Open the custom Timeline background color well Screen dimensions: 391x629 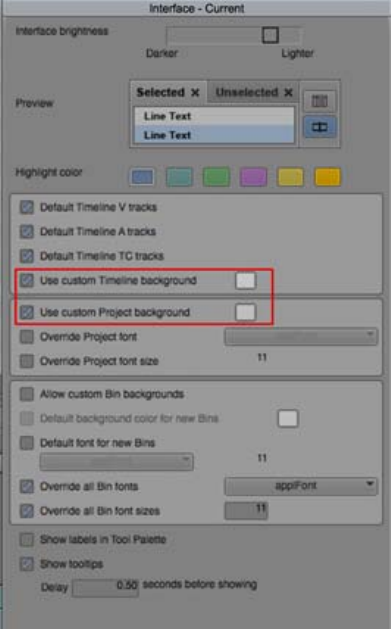(245, 280)
